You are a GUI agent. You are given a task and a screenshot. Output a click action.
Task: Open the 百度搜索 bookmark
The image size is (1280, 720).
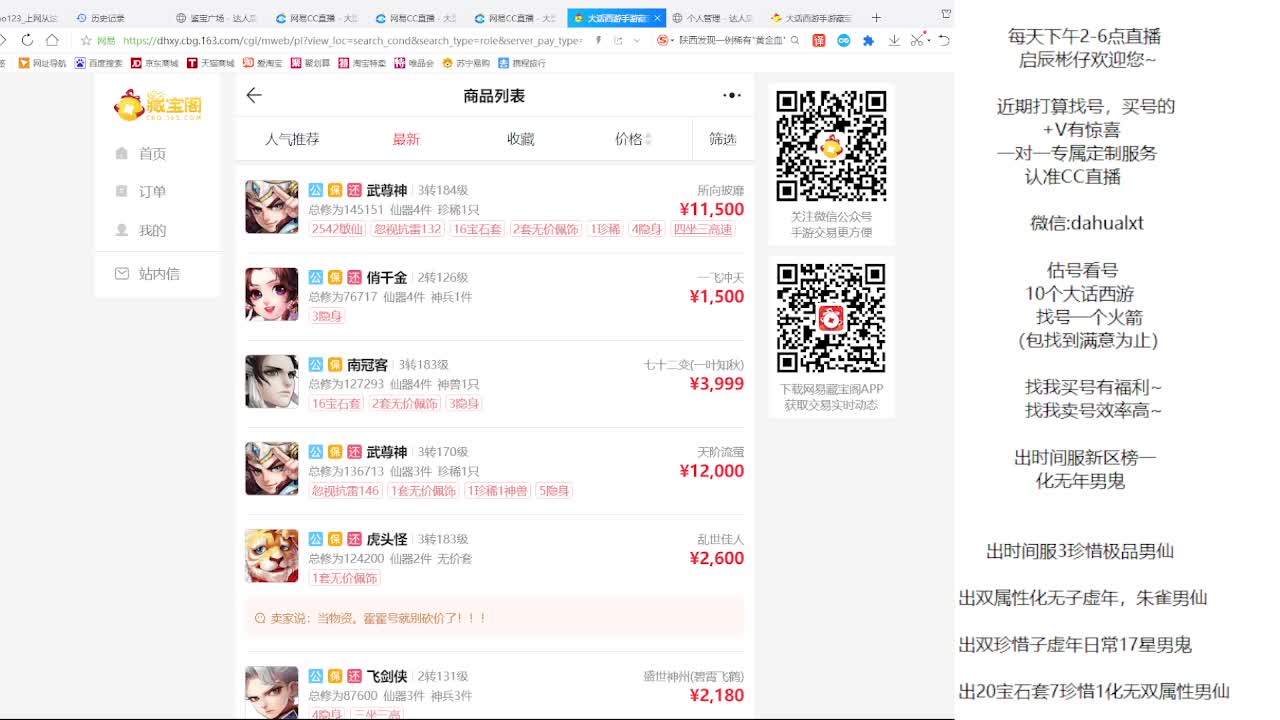(x=98, y=63)
